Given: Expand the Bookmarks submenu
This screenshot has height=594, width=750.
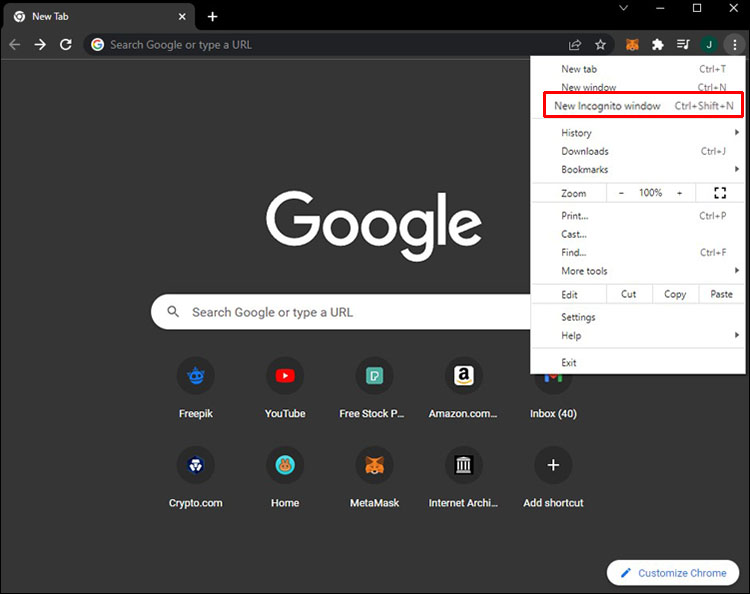Looking at the screenshot, I should click(638, 169).
